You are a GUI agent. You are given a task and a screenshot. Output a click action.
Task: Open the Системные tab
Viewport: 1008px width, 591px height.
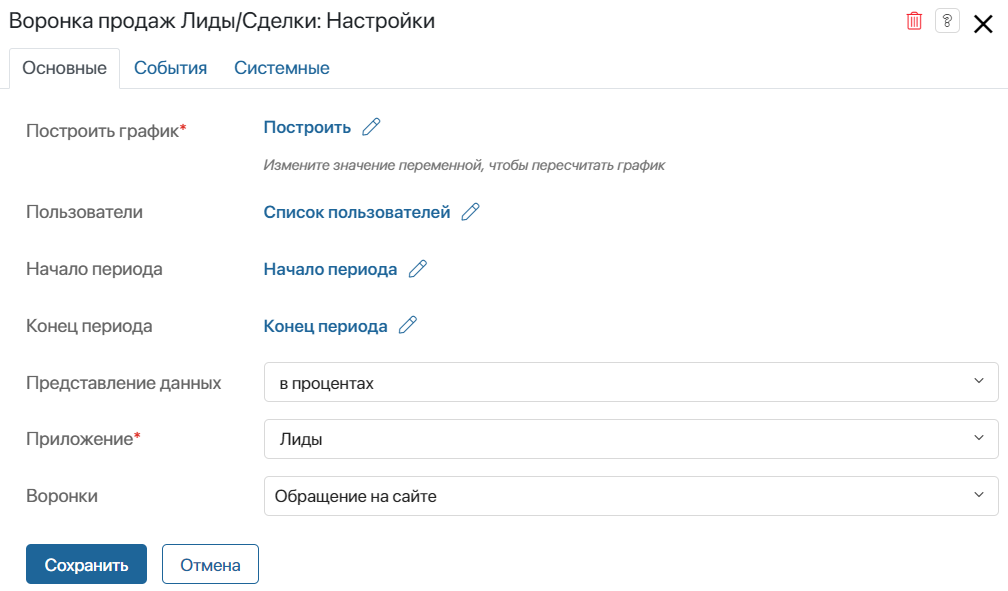282,68
